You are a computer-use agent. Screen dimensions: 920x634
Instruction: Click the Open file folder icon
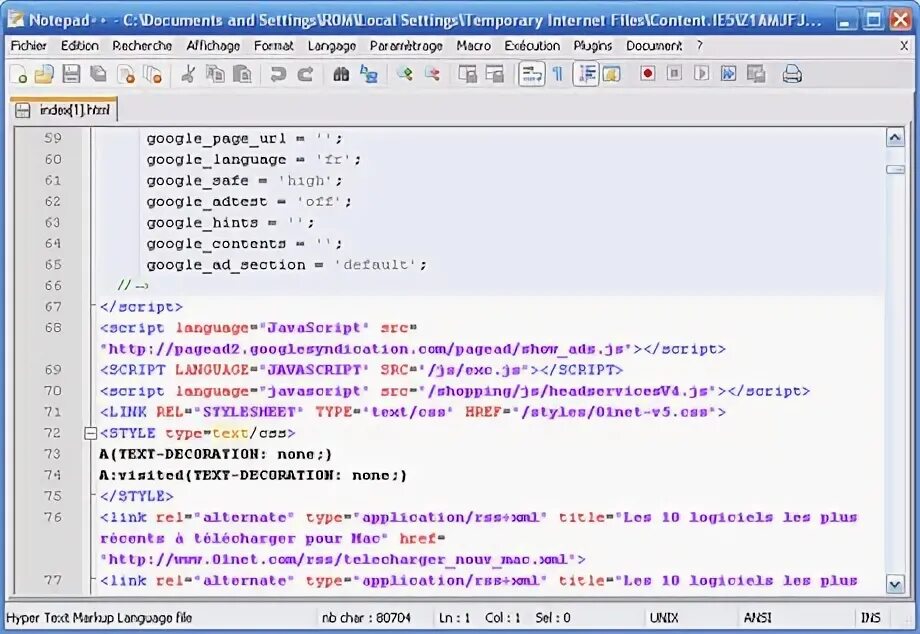[43, 74]
